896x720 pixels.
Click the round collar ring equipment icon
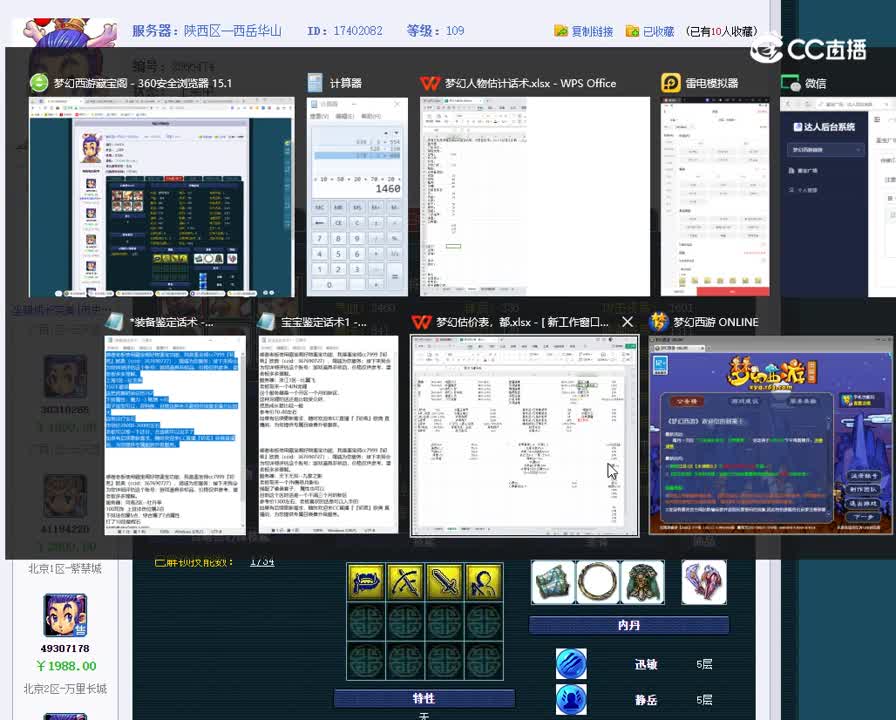coord(598,582)
